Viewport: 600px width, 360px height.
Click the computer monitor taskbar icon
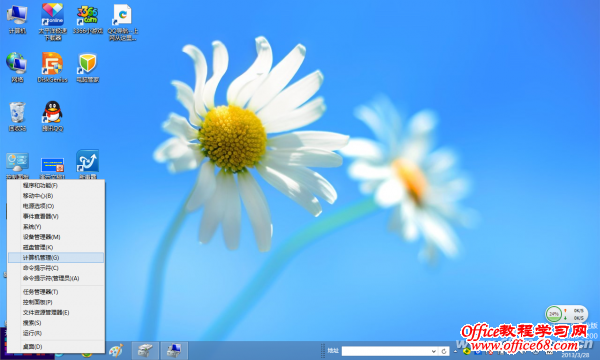point(174,350)
